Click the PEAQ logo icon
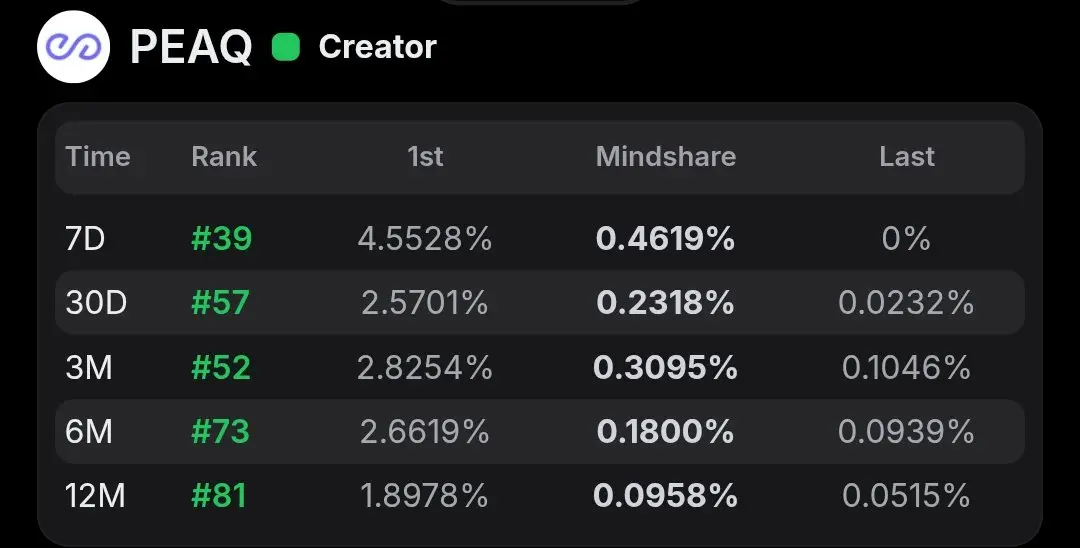Image resolution: width=1080 pixels, height=548 pixels. pyautogui.click(x=74, y=47)
